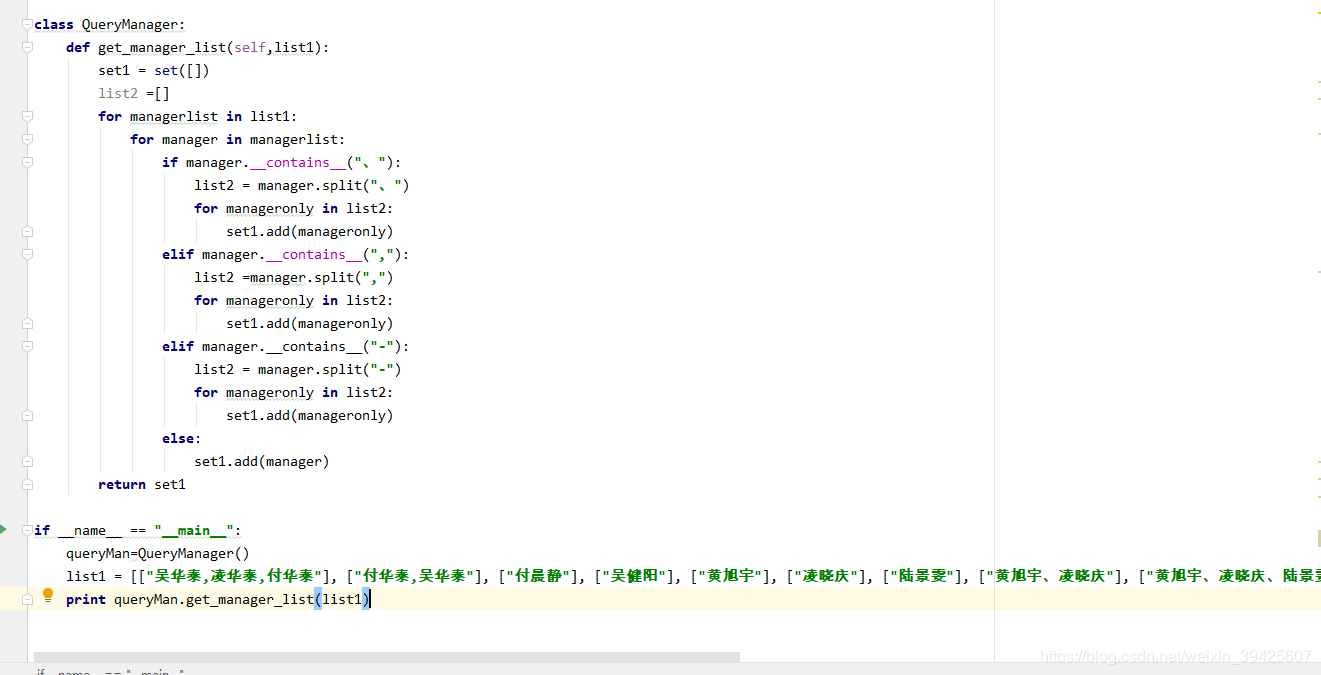Viewport: 1321px width, 675px height.
Task: Click the 'self' parameter in the def line
Action: pyautogui.click(x=250, y=47)
